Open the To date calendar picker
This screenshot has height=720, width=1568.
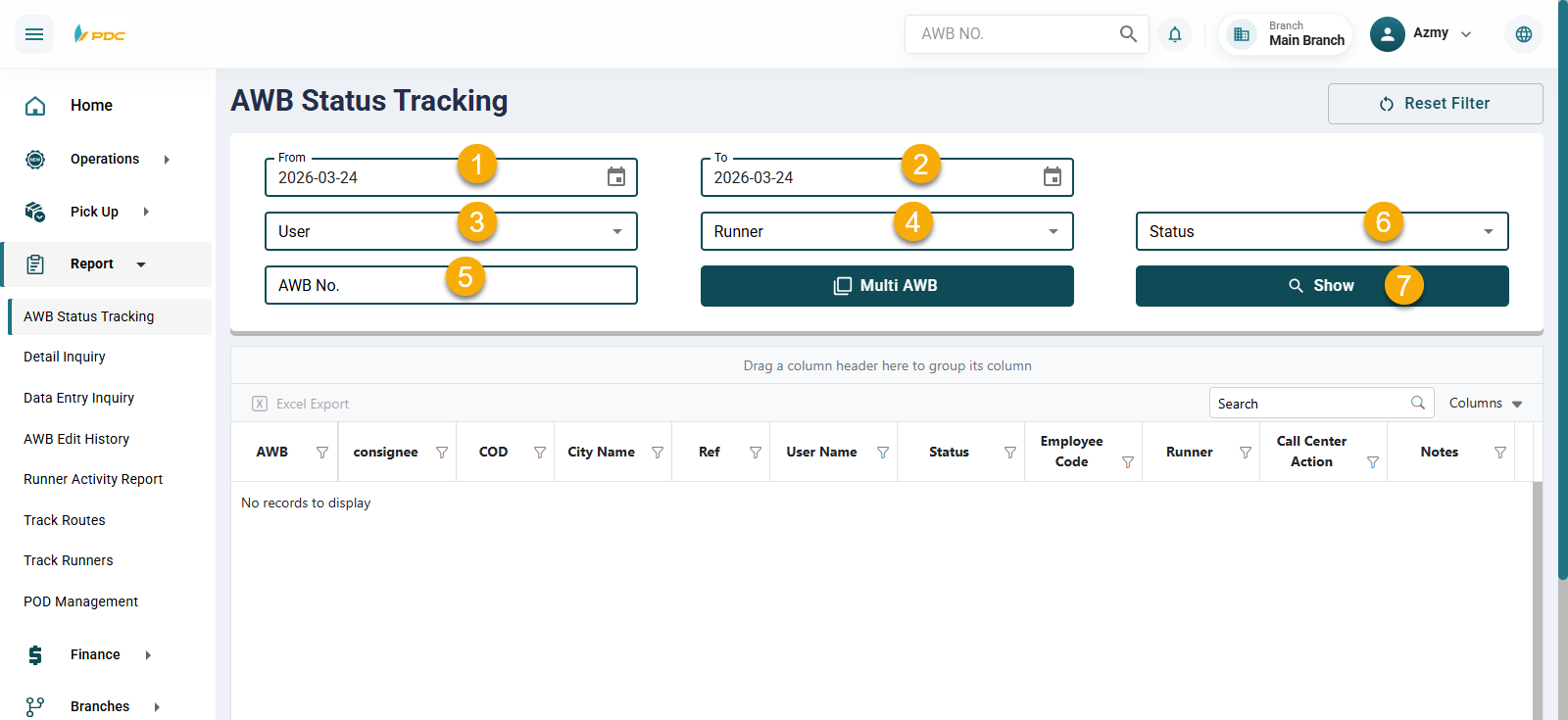pos(1053,177)
